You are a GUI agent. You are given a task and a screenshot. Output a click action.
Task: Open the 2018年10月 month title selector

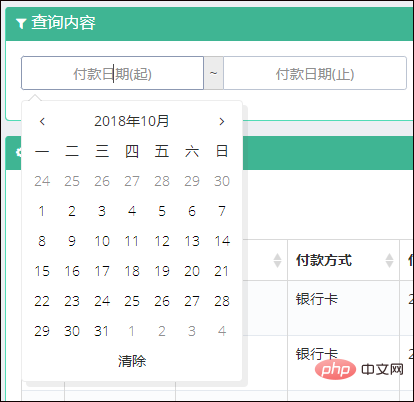tap(132, 121)
